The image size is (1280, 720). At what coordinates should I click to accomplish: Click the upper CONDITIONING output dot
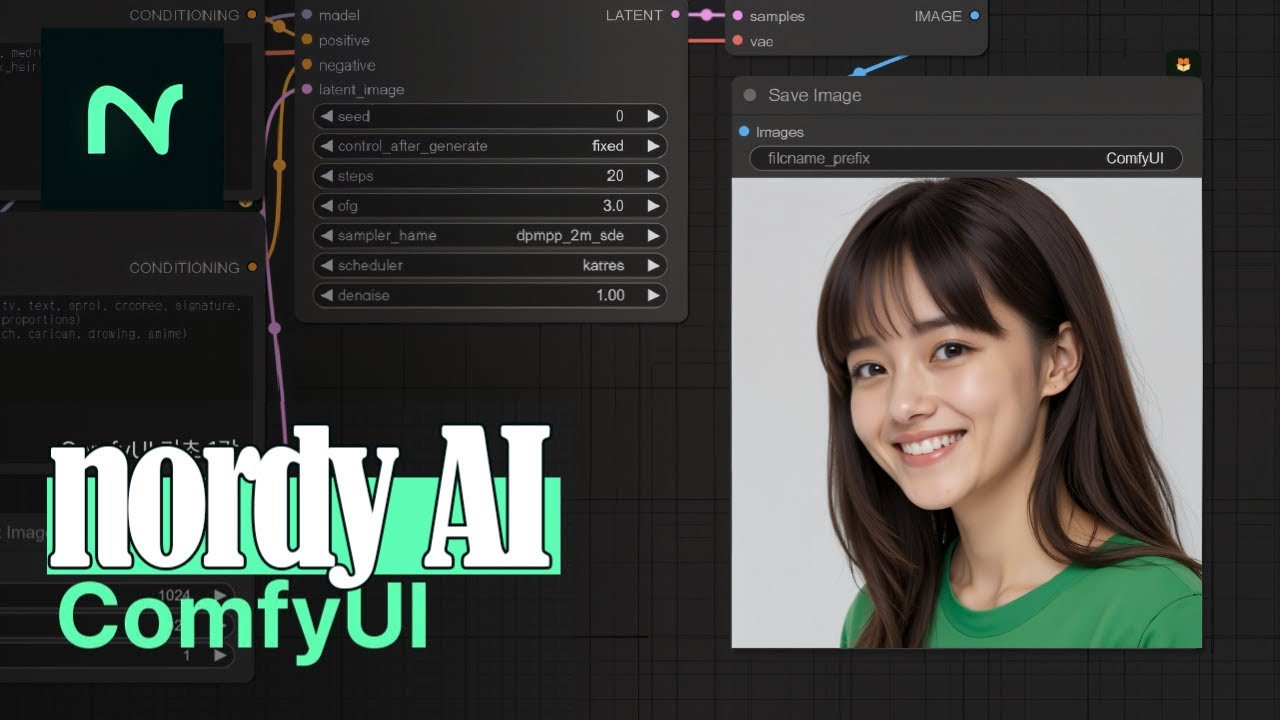252,15
